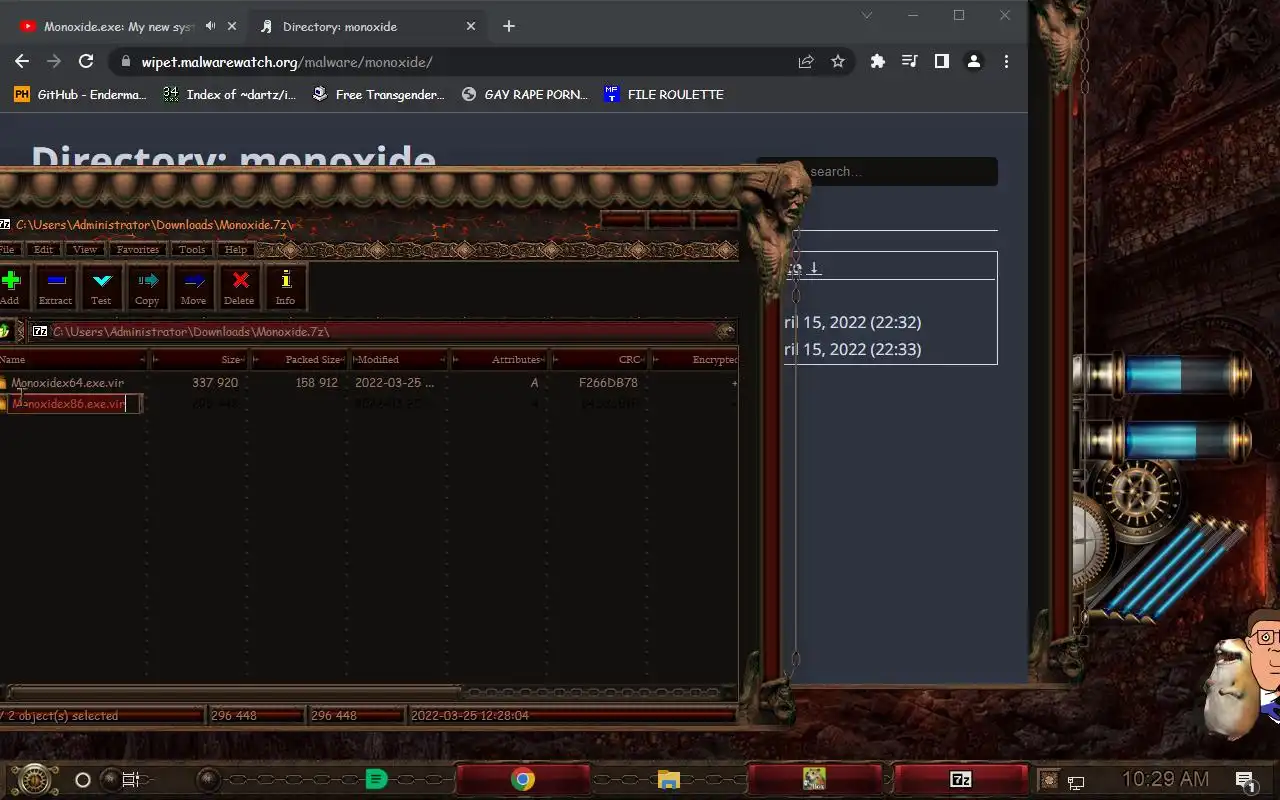Screen dimensions: 1280x800
Task: Click the Chrome address bar URL
Action: pyautogui.click(x=287, y=62)
